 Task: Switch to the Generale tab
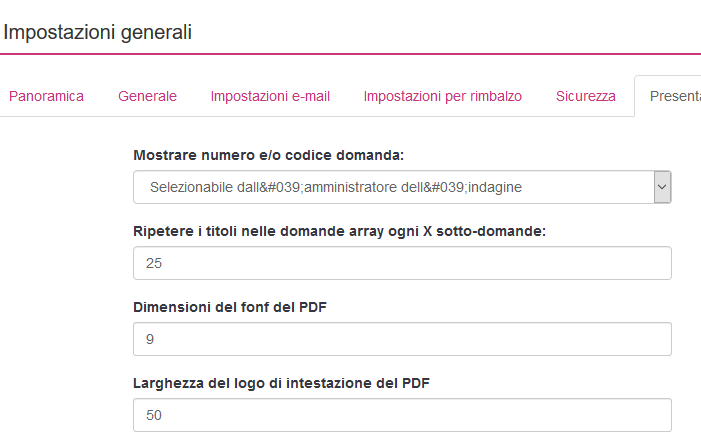tap(147, 96)
